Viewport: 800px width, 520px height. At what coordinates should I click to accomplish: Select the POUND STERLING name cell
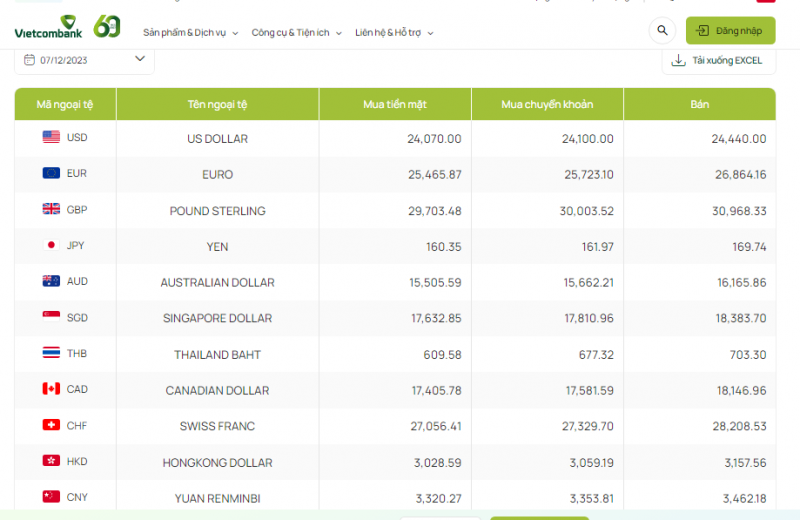click(217, 211)
